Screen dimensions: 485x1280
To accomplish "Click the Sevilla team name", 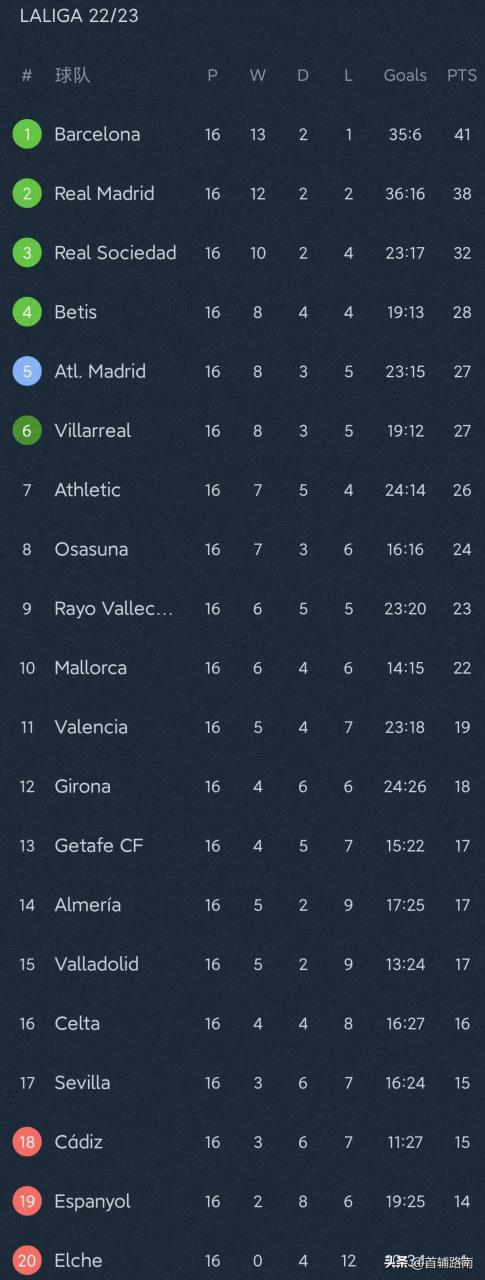I will 82,1082.
